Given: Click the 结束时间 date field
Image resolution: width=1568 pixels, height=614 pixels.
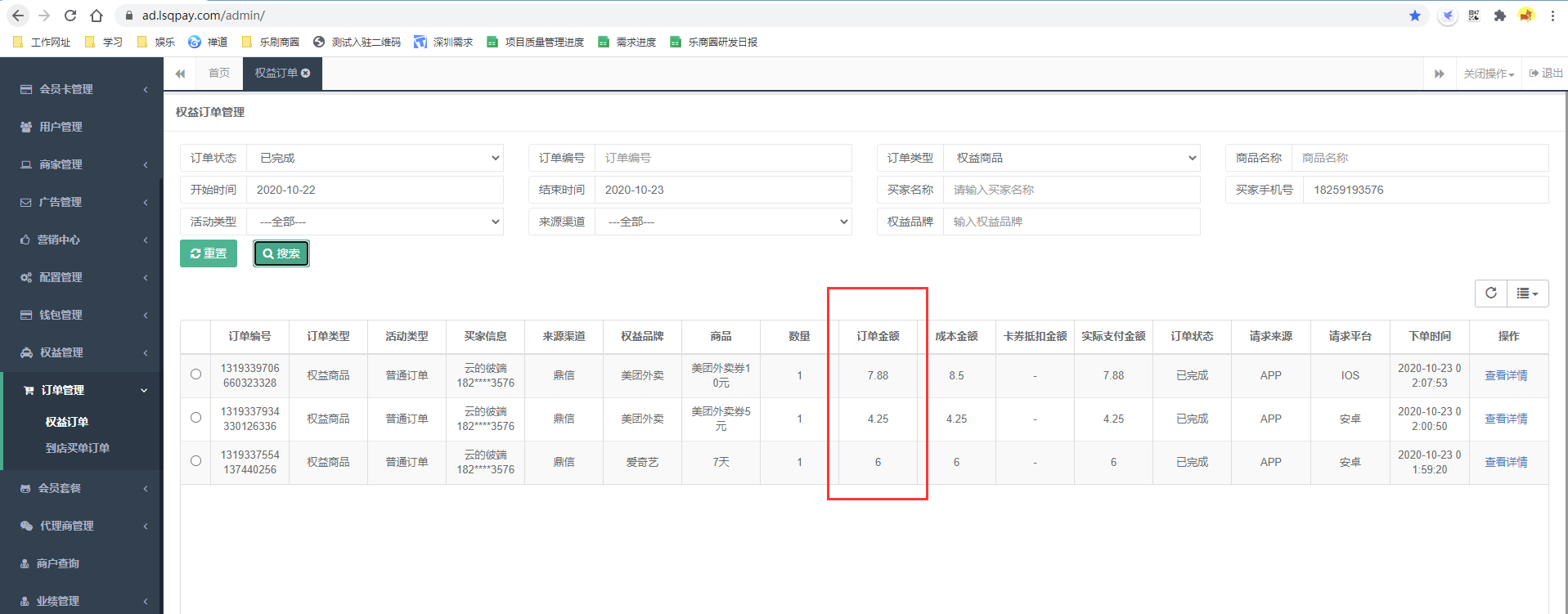Looking at the screenshot, I should coord(724,190).
